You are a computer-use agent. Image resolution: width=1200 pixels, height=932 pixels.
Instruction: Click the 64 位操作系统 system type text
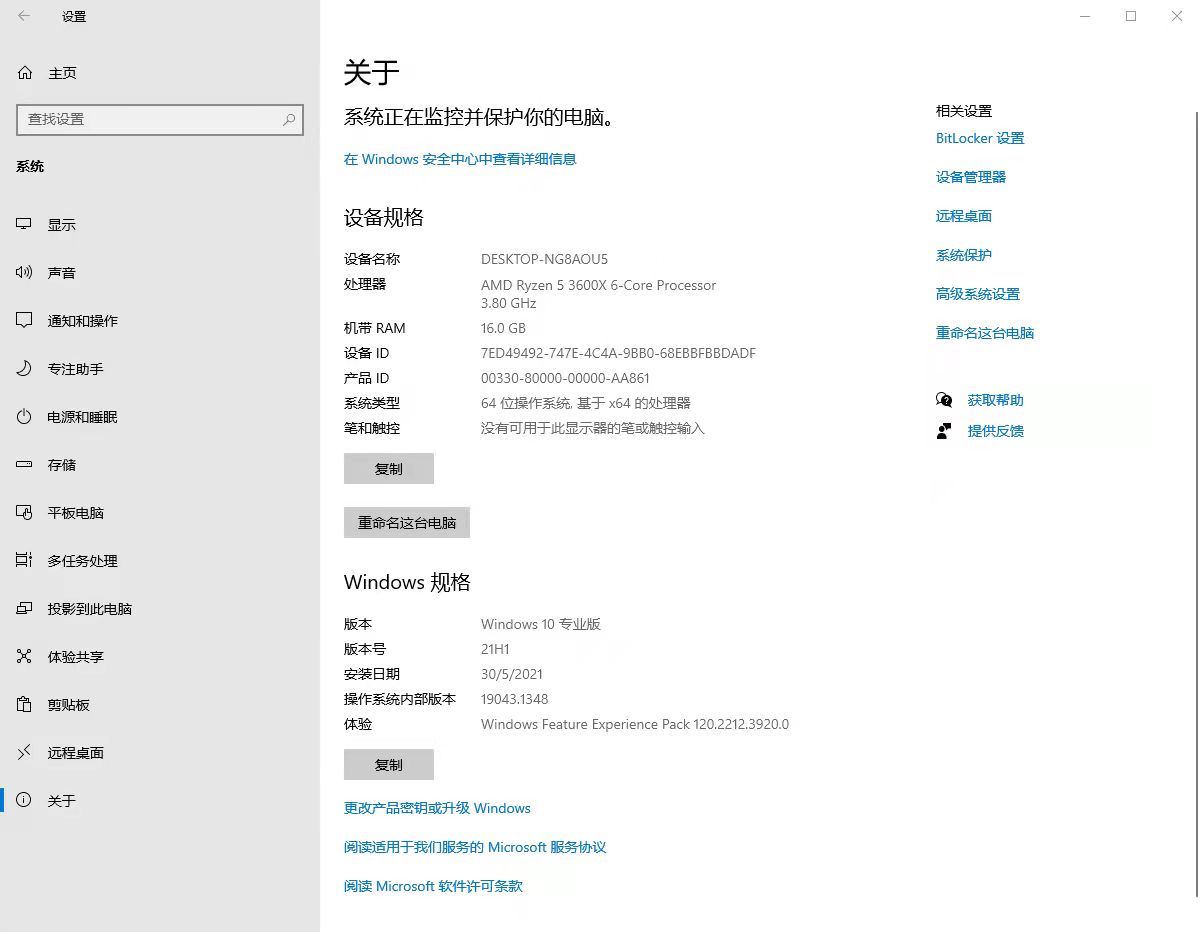click(586, 403)
